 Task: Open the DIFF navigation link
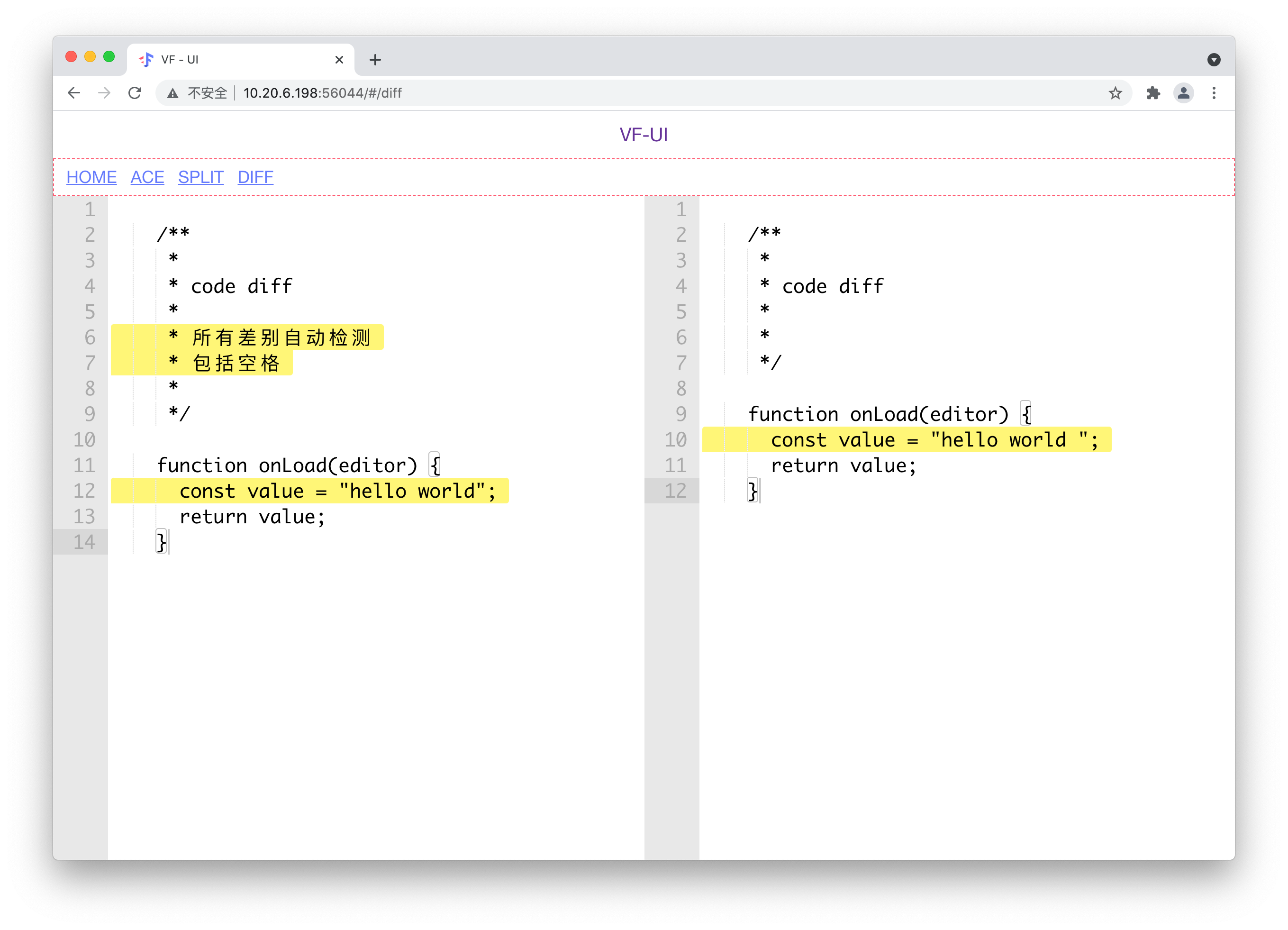[255, 177]
